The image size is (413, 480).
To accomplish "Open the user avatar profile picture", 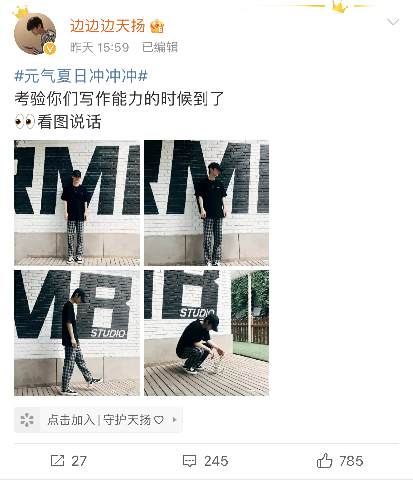I will coord(35,33).
